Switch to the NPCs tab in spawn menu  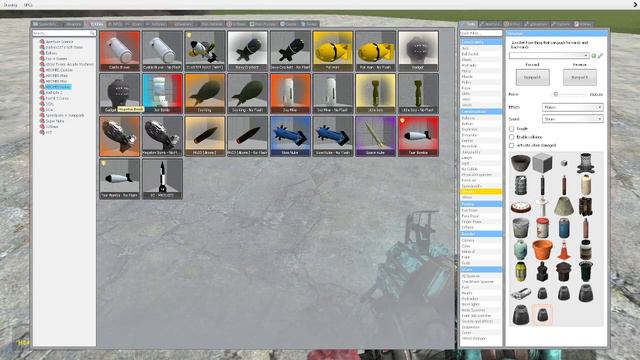point(115,24)
